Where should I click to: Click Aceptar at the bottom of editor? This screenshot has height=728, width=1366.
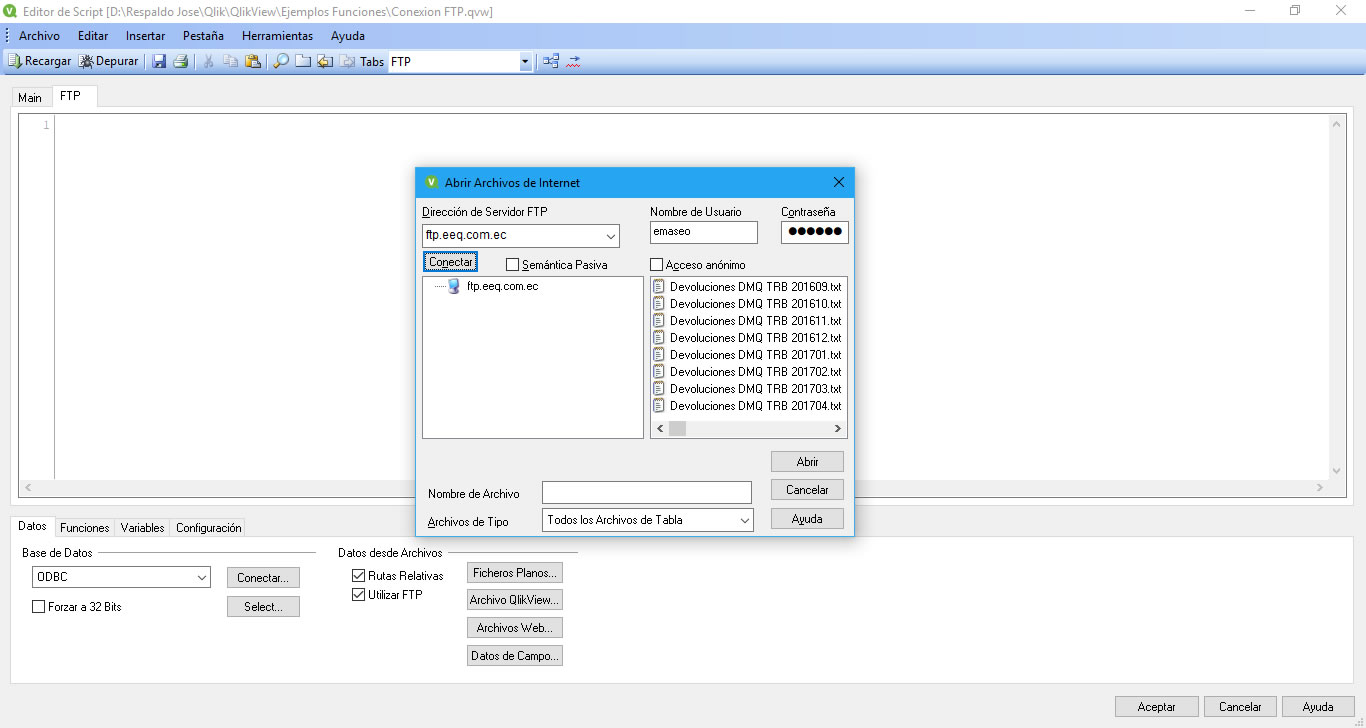tap(1157, 706)
